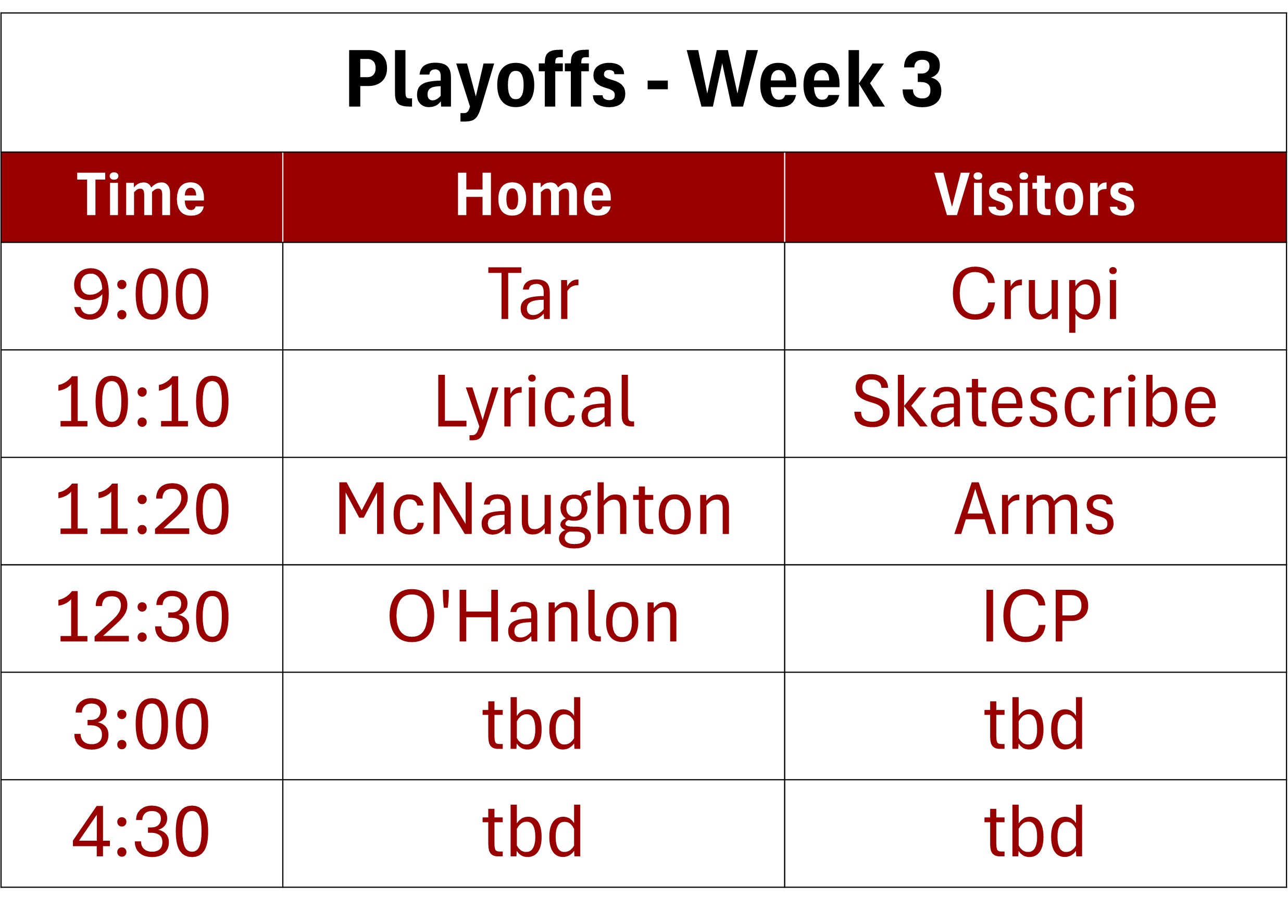Select the 4:30 time cell
This screenshot has width=1288, height=924.
[x=141, y=832]
